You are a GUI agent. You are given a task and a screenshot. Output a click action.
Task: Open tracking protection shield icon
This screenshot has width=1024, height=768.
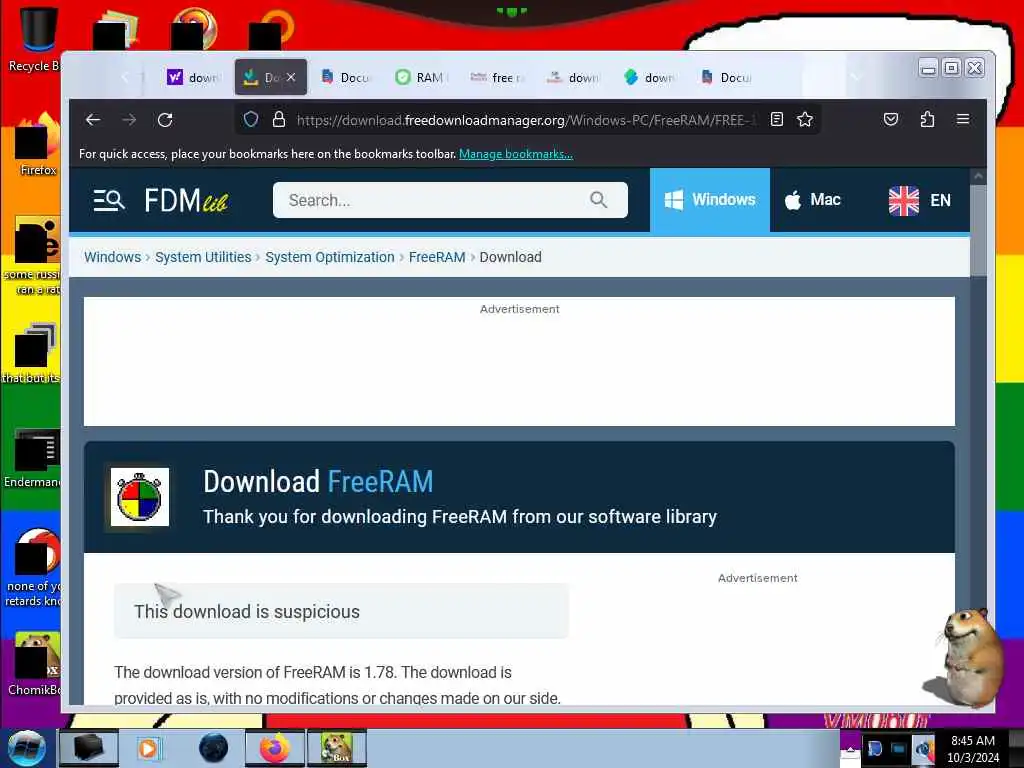click(x=251, y=120)
